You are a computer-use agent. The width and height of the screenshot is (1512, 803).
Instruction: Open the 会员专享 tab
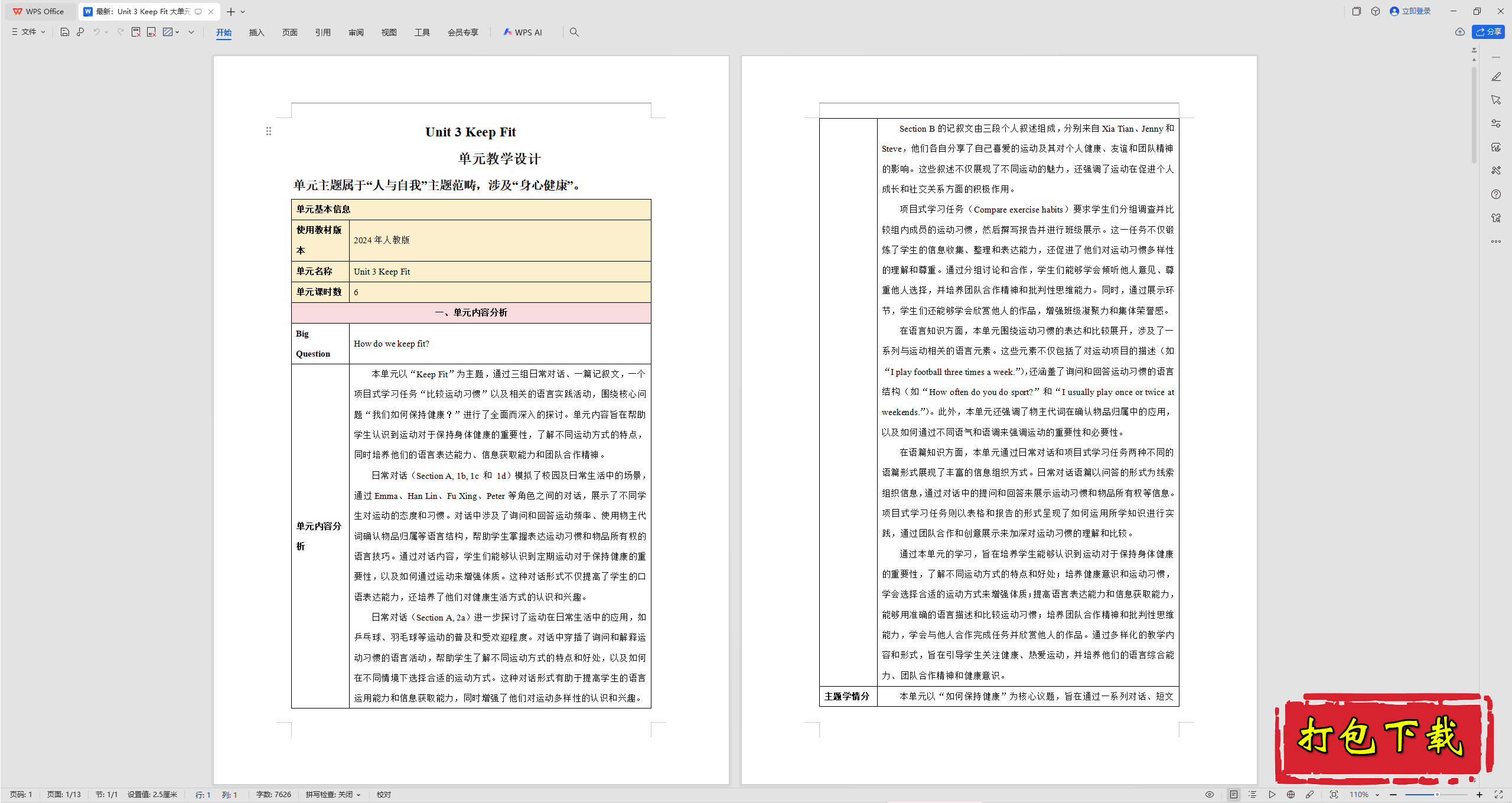tap(462, 32)
